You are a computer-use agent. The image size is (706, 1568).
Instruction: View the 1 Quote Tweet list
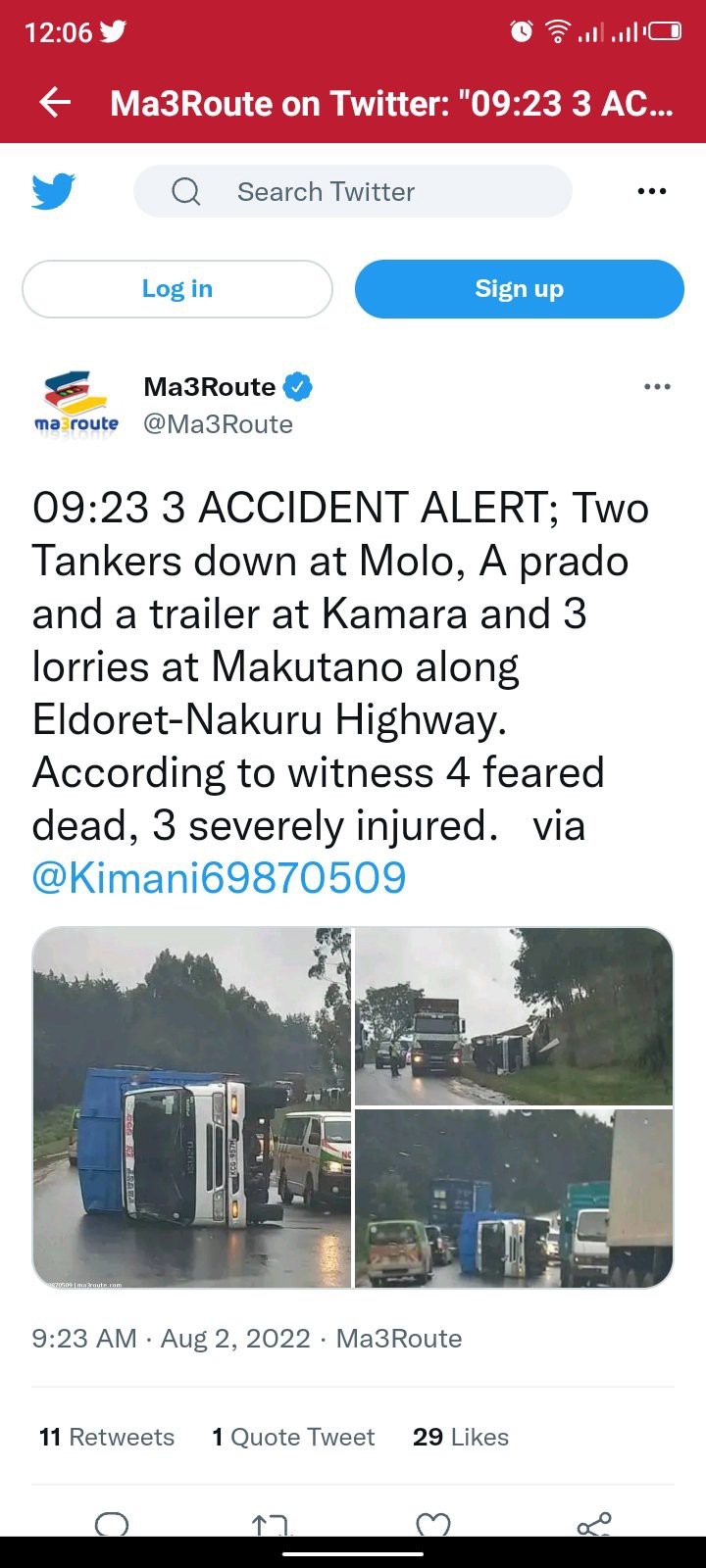click(294, 1437)
